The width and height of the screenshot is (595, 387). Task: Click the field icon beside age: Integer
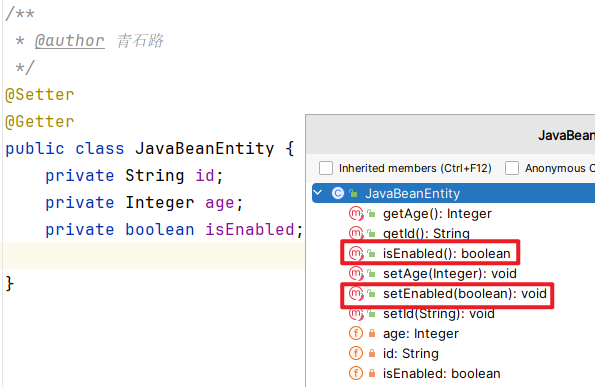point(356,334)
